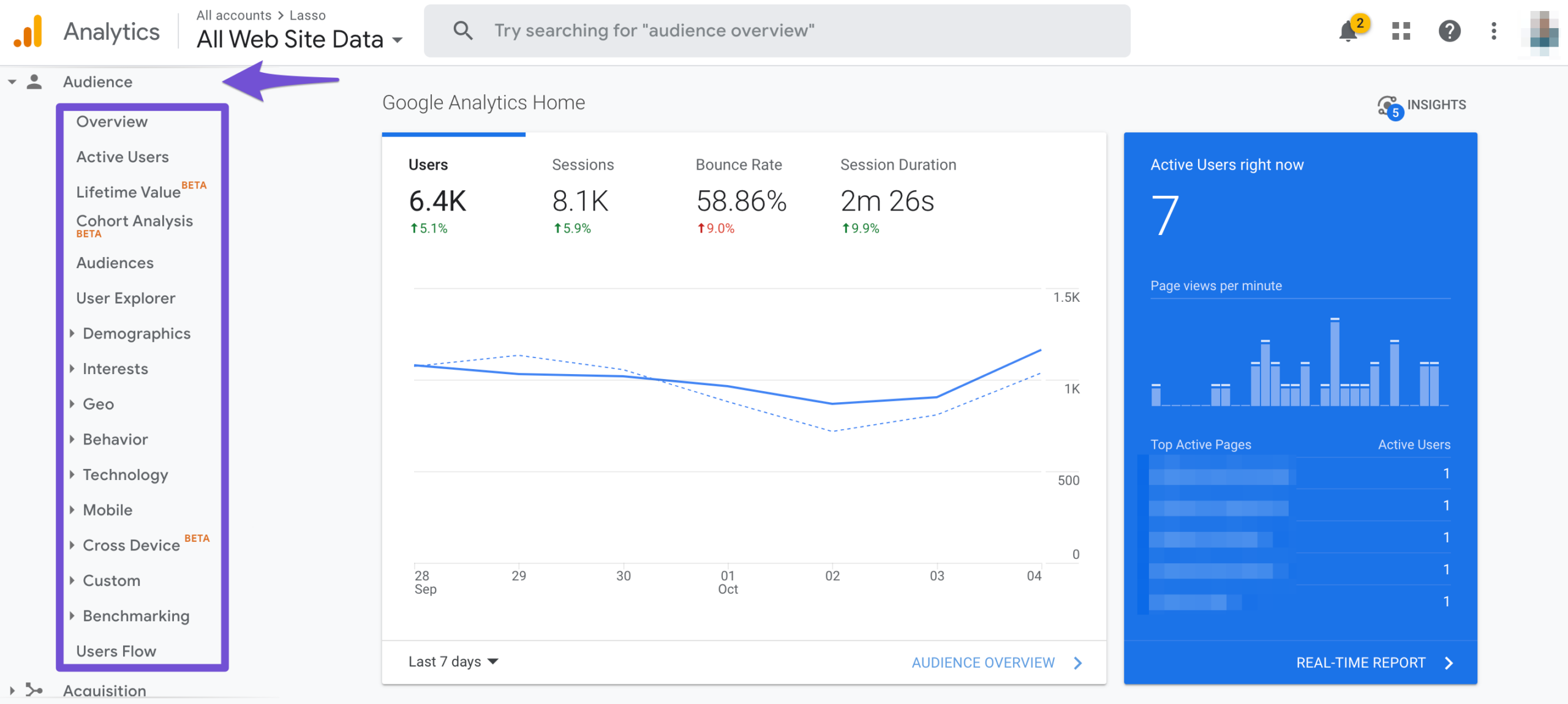The image size is (1568, 704).
Task: Expand the Behavior submenu
Action: tap(72, 440)
